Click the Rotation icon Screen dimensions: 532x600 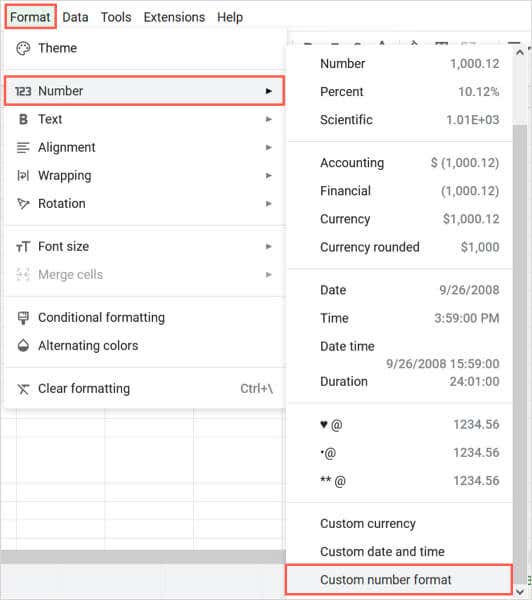click(23, 204)
